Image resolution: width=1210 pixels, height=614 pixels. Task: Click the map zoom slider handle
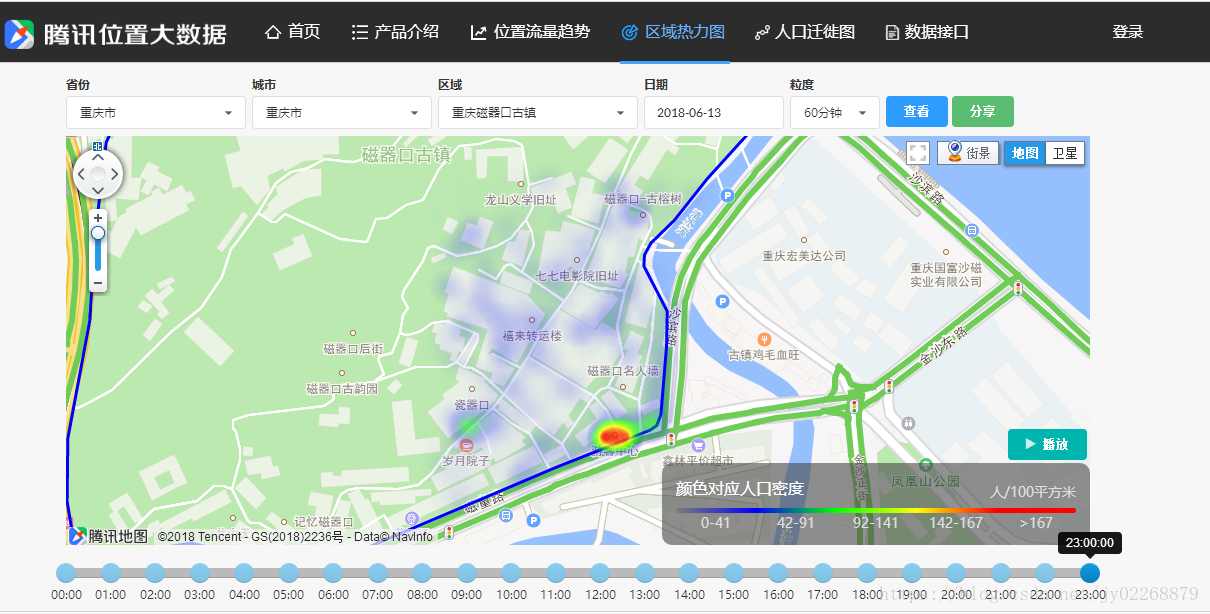[98, 233]
